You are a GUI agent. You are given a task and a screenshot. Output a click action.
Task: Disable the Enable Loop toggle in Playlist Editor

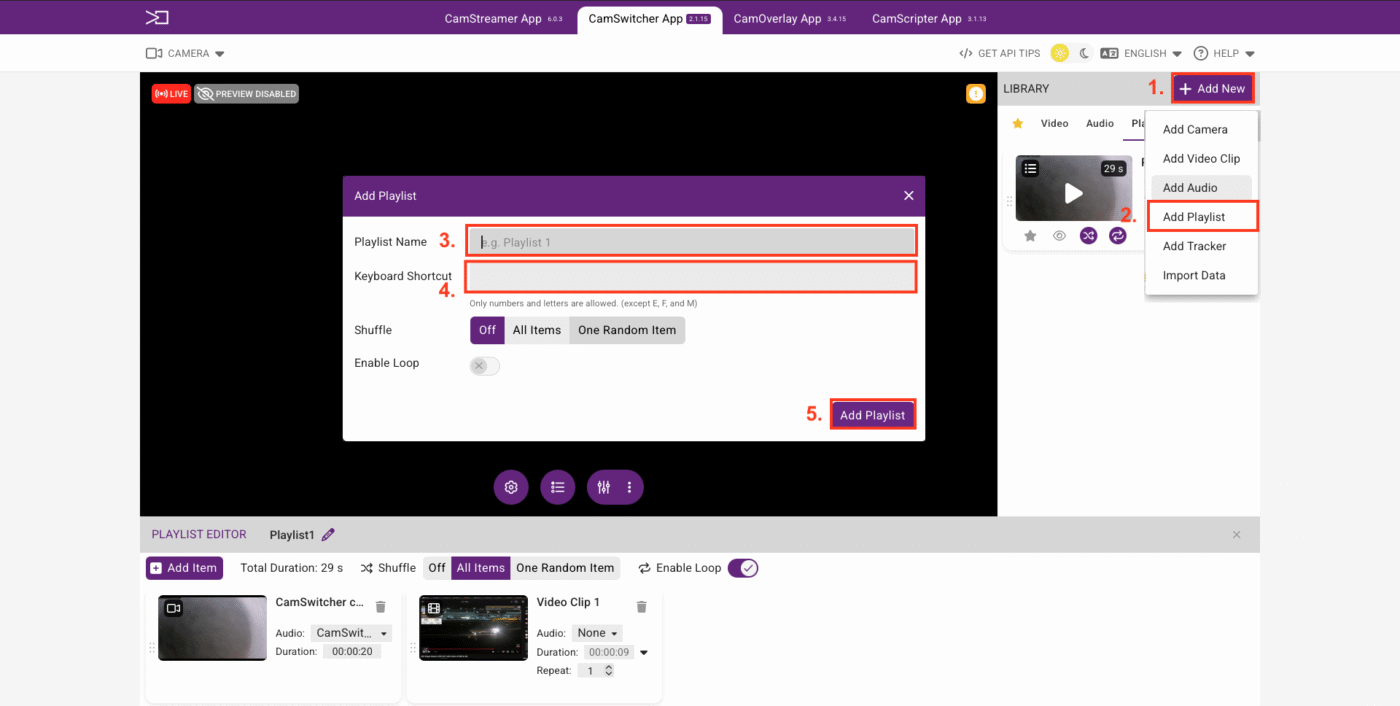(x=743, y=568)
